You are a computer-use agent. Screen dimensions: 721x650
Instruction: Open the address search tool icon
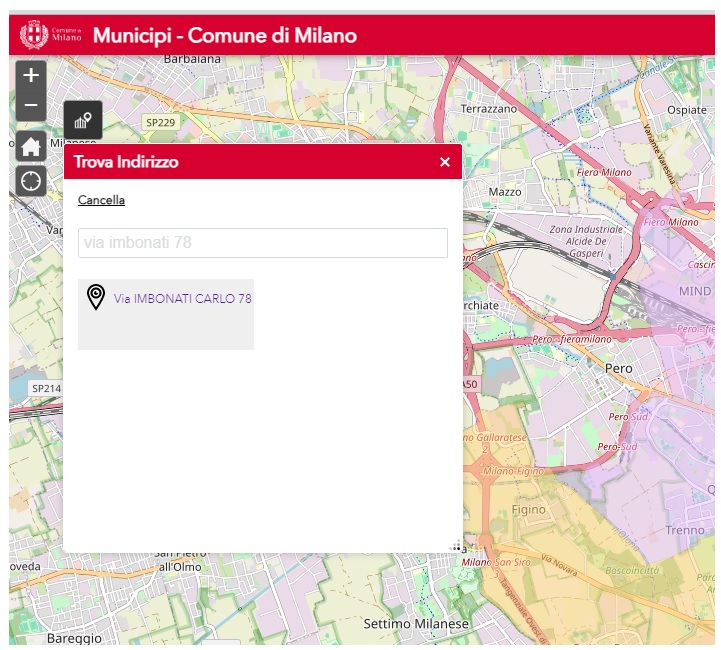click(83, 121)
